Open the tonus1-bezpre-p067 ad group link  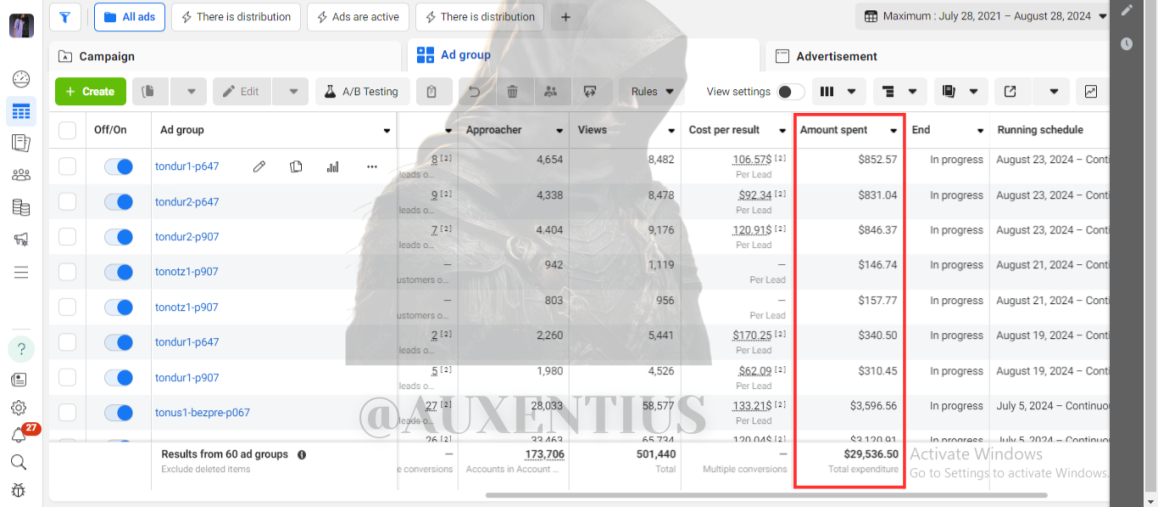pos(202,413)
